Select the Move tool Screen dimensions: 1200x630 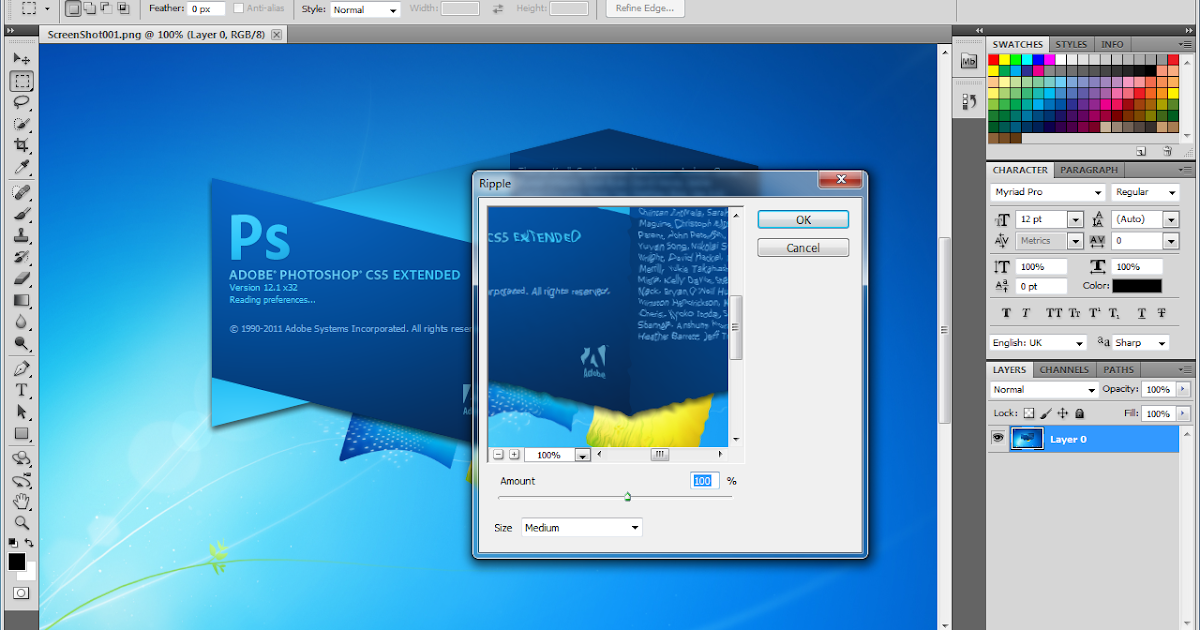21,59
